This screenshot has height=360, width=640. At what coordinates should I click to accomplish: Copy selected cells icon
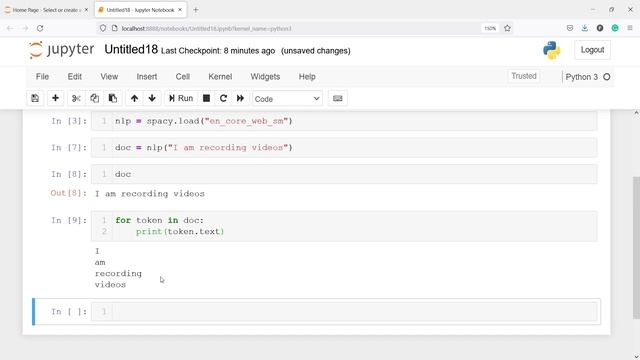point(94,98)
